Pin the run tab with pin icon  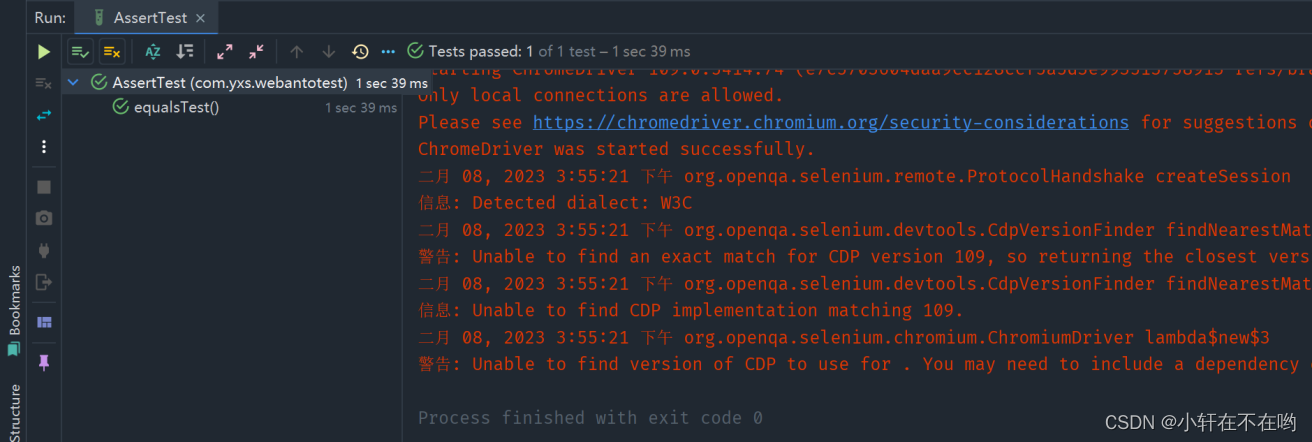tap(43, 362)
